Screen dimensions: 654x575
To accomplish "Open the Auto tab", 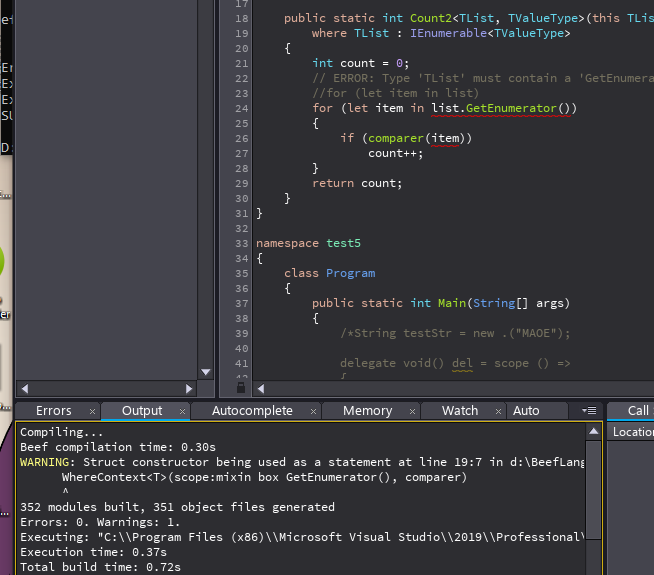I will [x=526, y=411].
